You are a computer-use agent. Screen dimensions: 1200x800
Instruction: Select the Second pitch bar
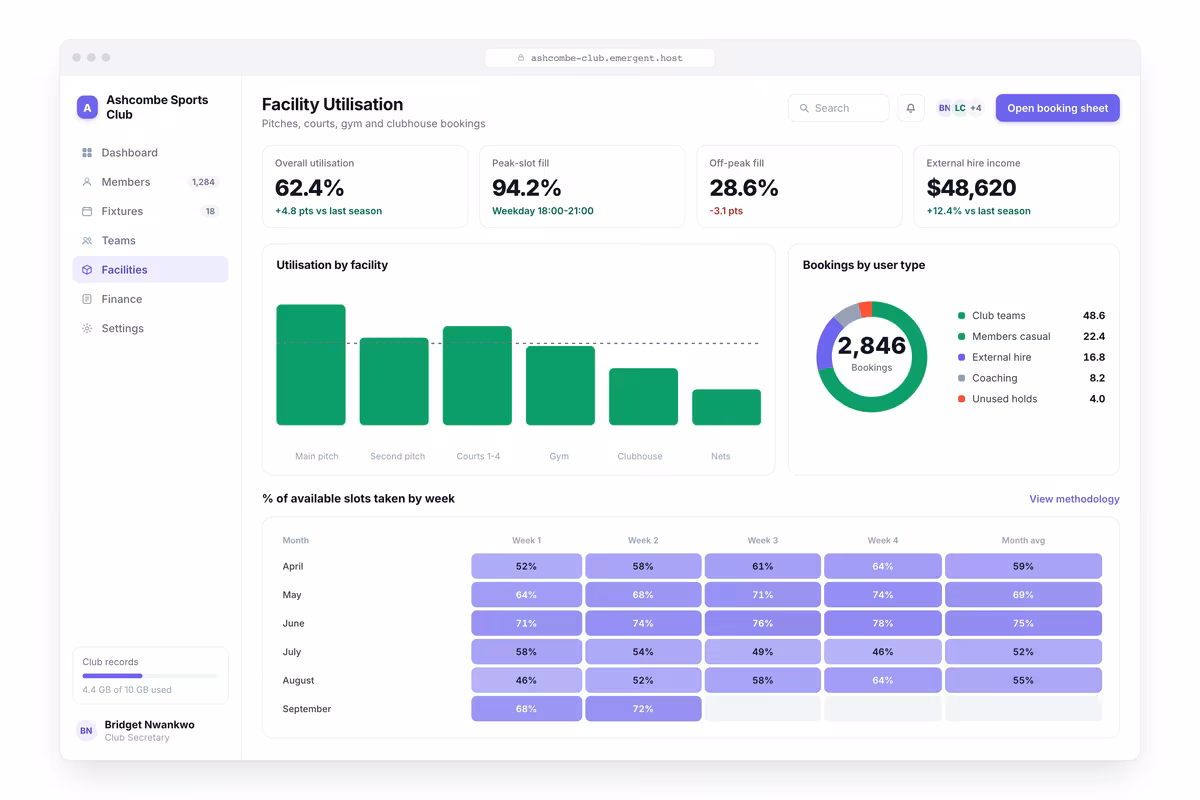[x=394, y=382]
